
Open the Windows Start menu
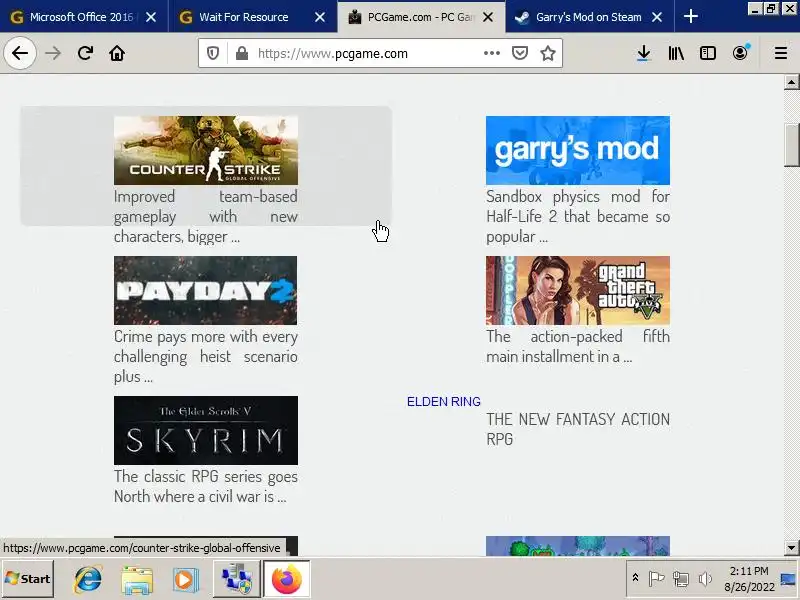click(28, 579)
